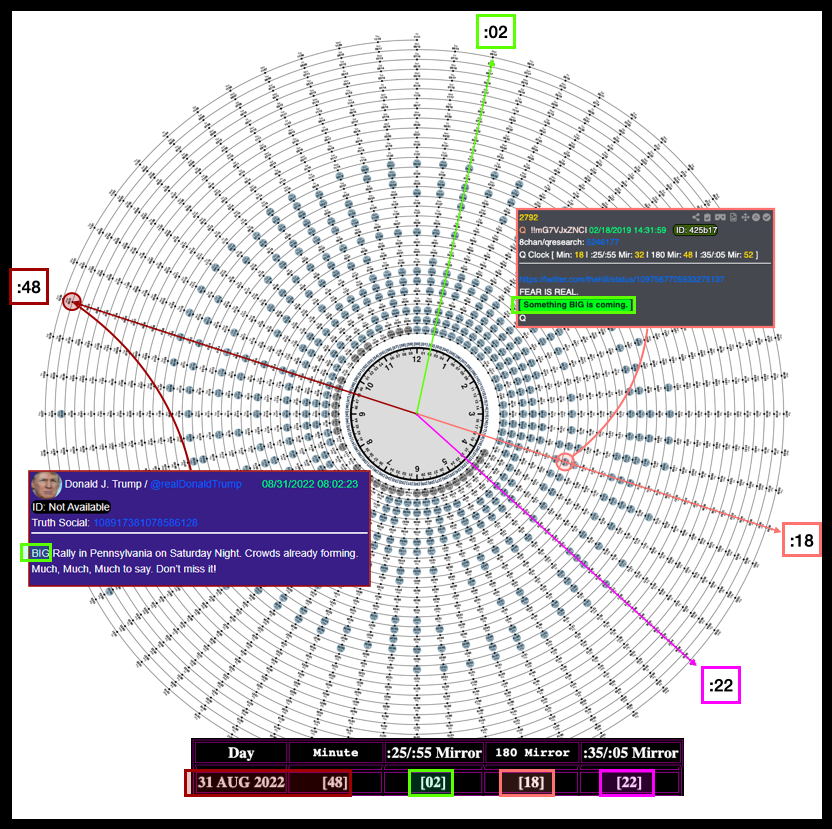Open Truth Social link 108917381078586128
Viewport: 832px width, 829px height.
[145, 523]
